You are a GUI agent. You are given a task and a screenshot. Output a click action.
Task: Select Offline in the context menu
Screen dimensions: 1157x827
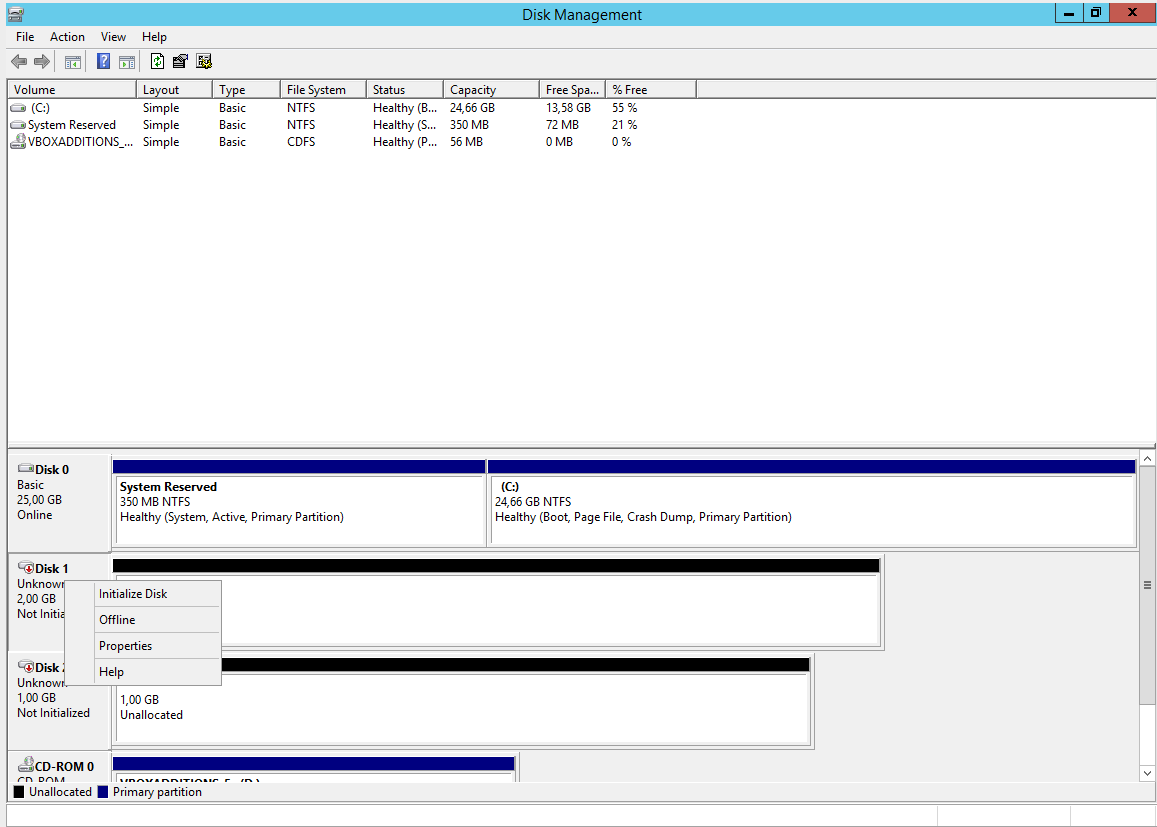pyautogui.click(x=117, y=620)
